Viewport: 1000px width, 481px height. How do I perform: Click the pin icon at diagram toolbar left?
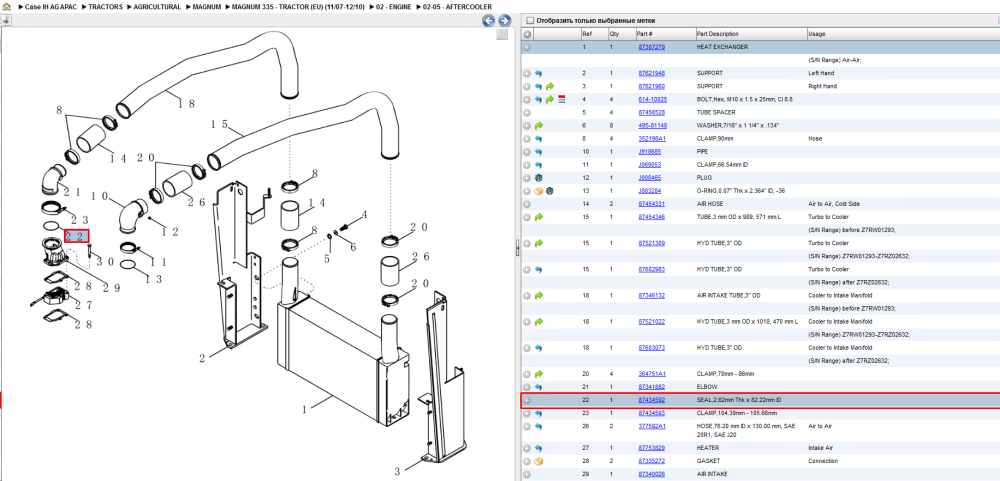point(6,20)
